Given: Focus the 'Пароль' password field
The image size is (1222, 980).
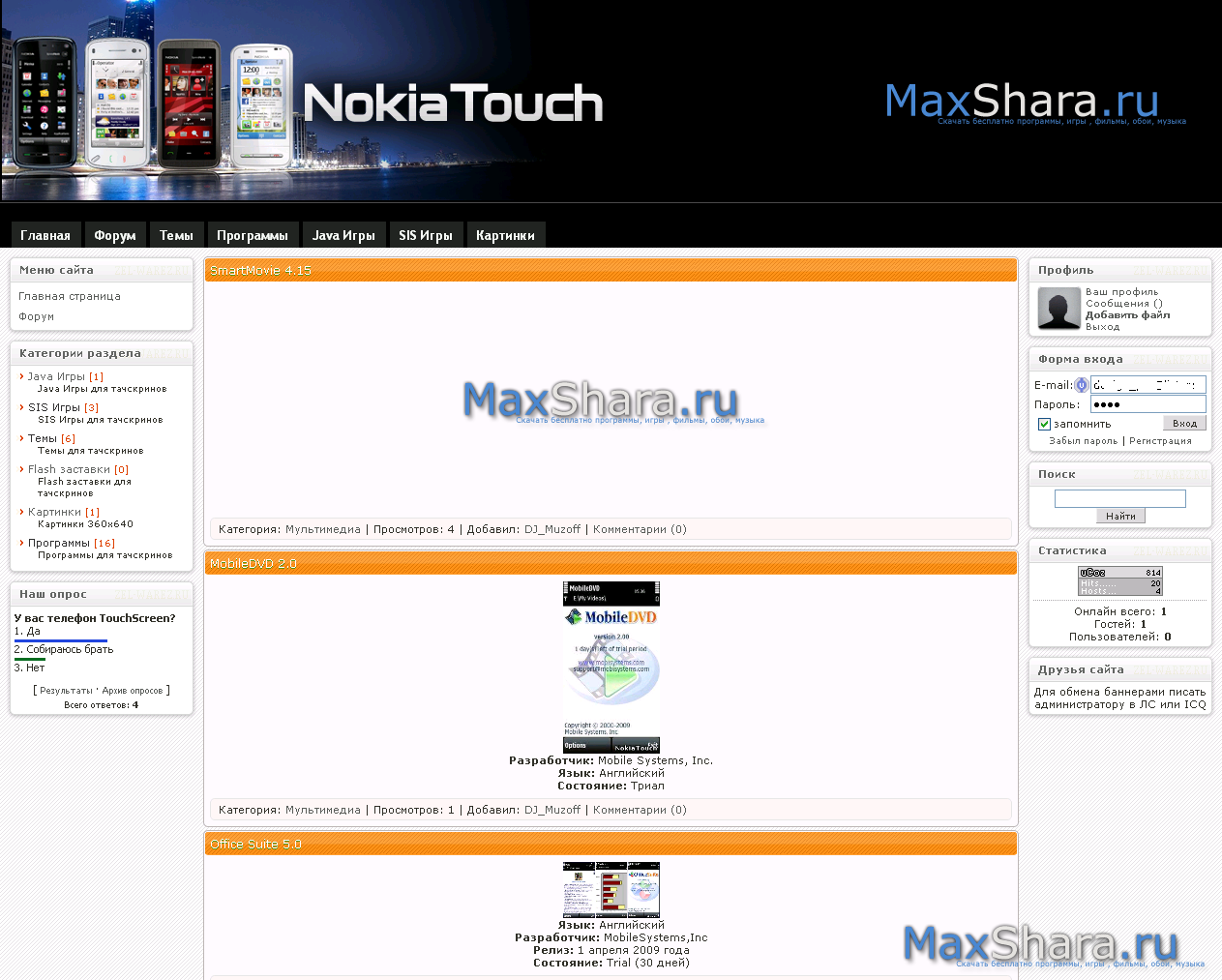Looking at the screenshot, I should click(x=1147, y=404).
